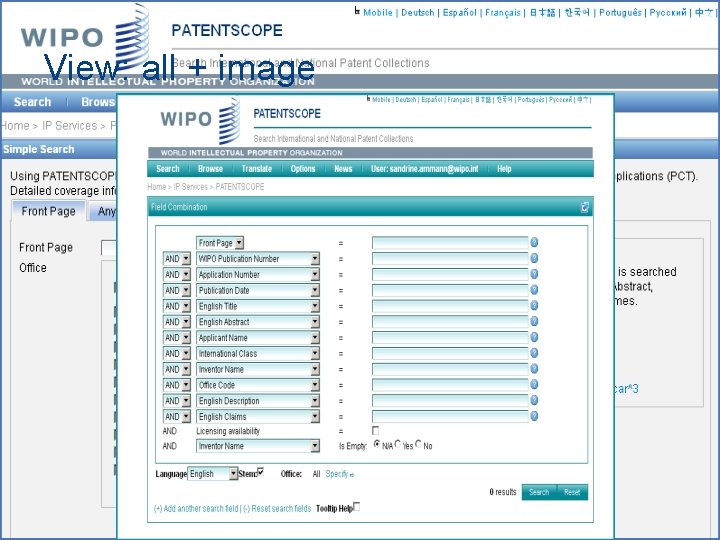
Task: Click Français language link in background window
Action: 503,13
